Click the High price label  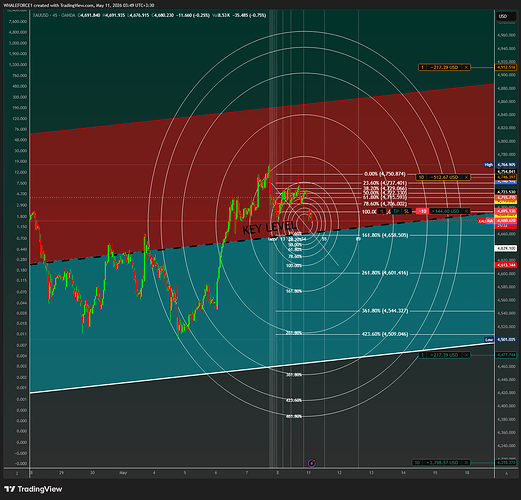[489, 165]
